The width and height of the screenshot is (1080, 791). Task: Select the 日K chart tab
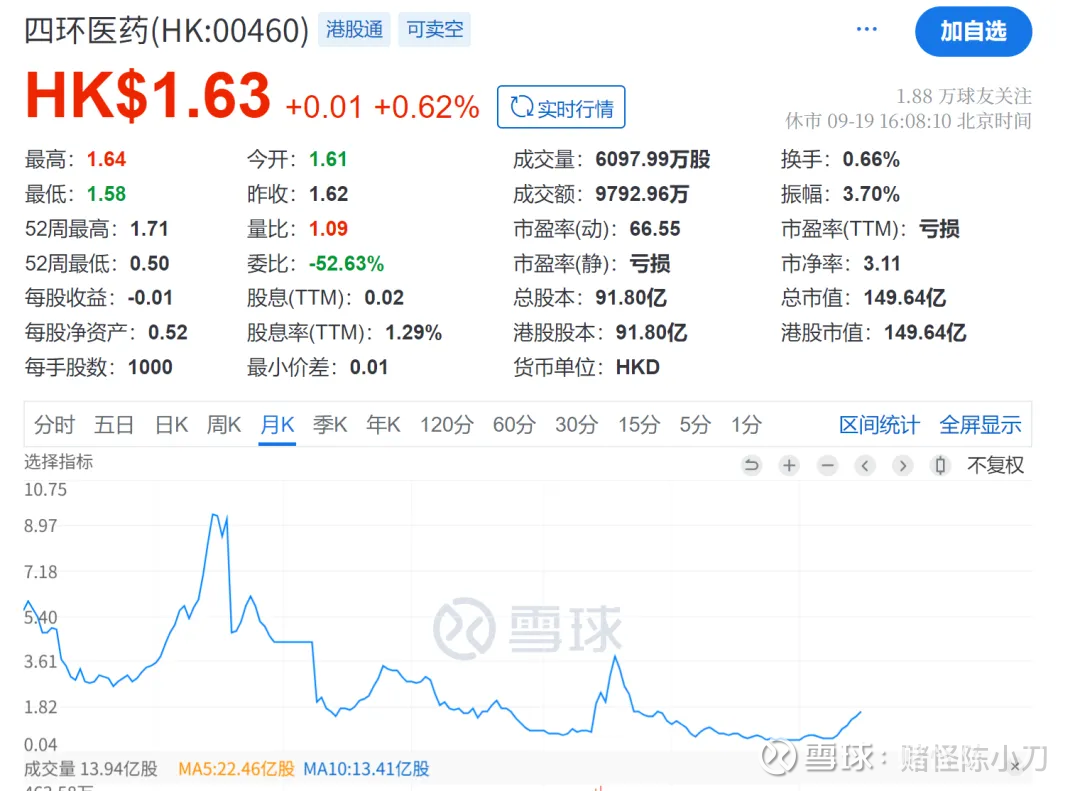[171, 424]
